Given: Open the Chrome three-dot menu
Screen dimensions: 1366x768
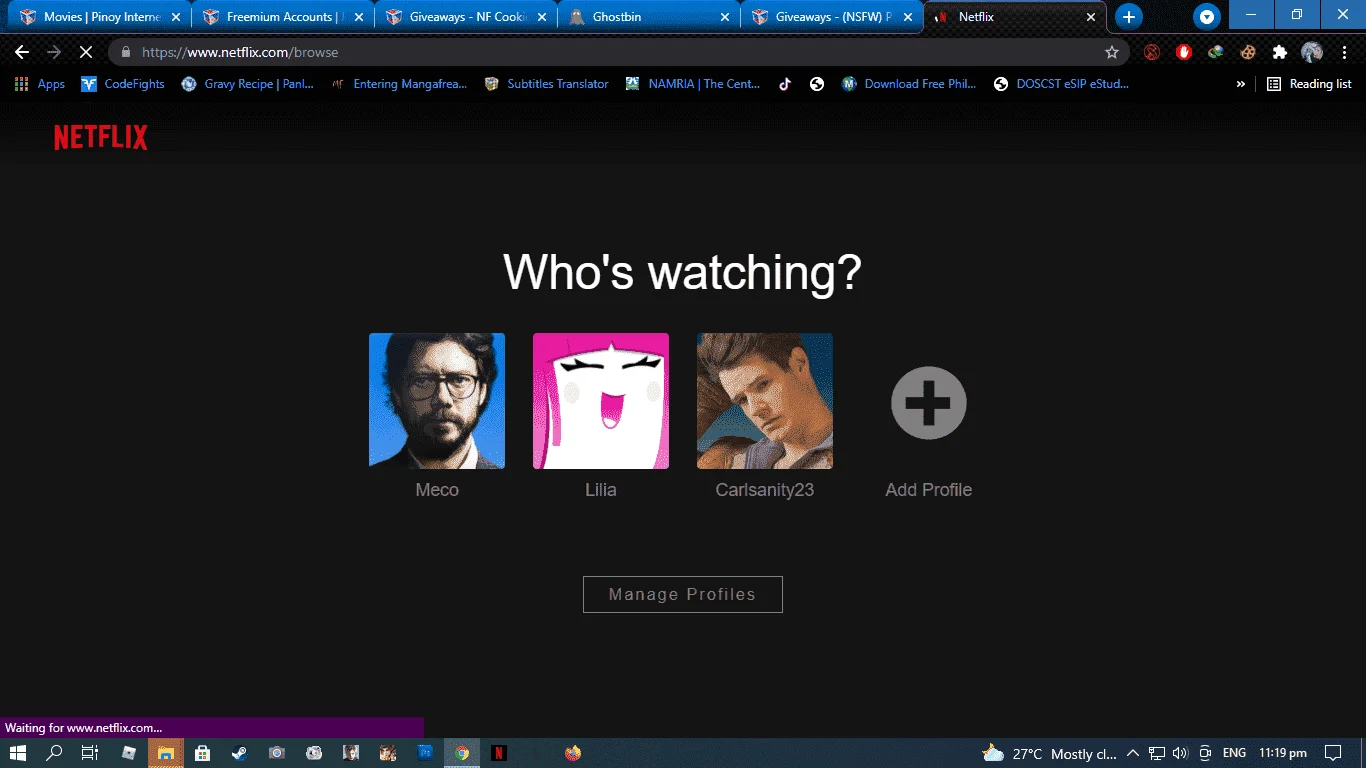Looking at the screenshot, I should (1344, 52).
